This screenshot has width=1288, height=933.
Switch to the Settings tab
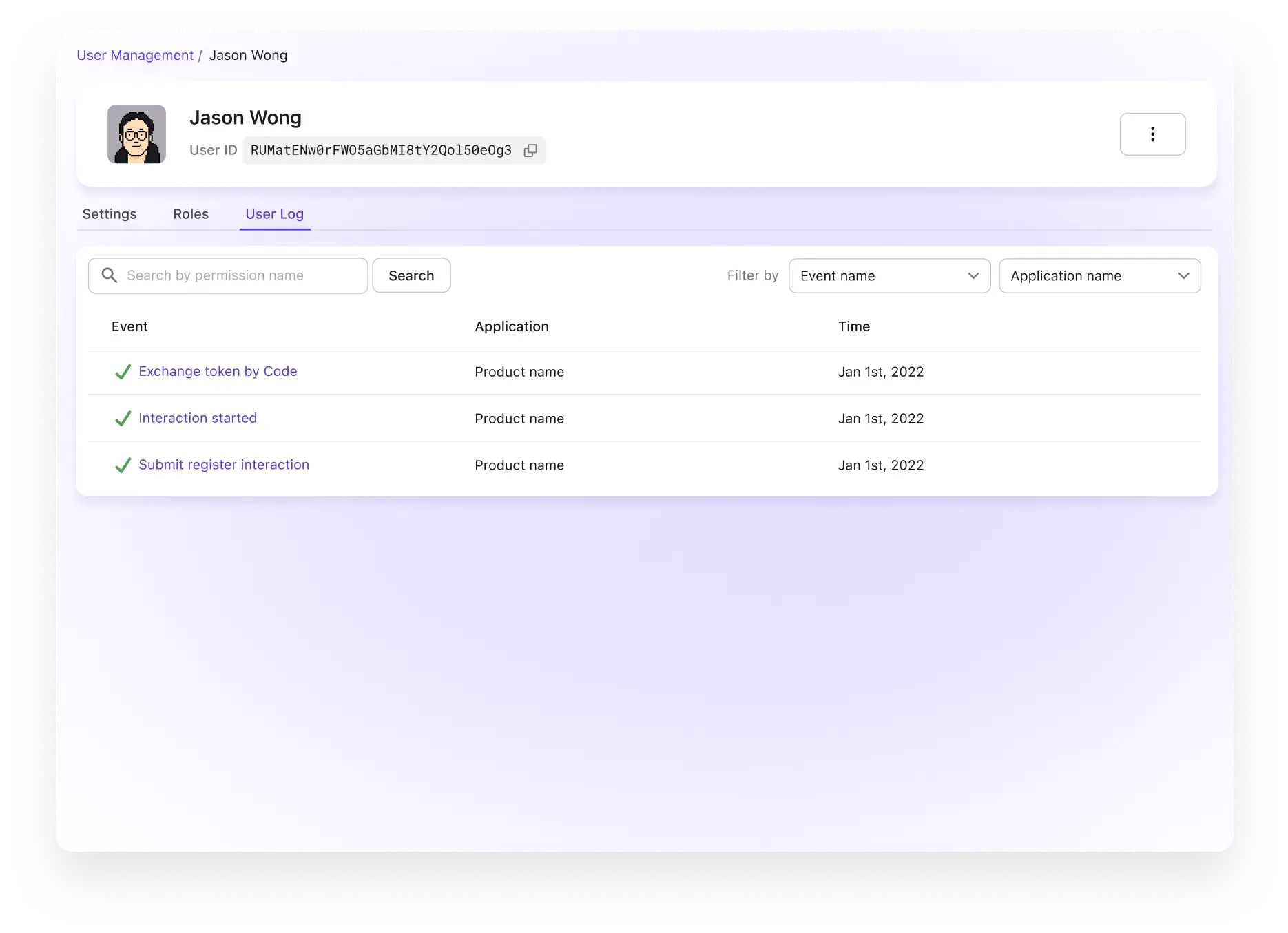110,214
